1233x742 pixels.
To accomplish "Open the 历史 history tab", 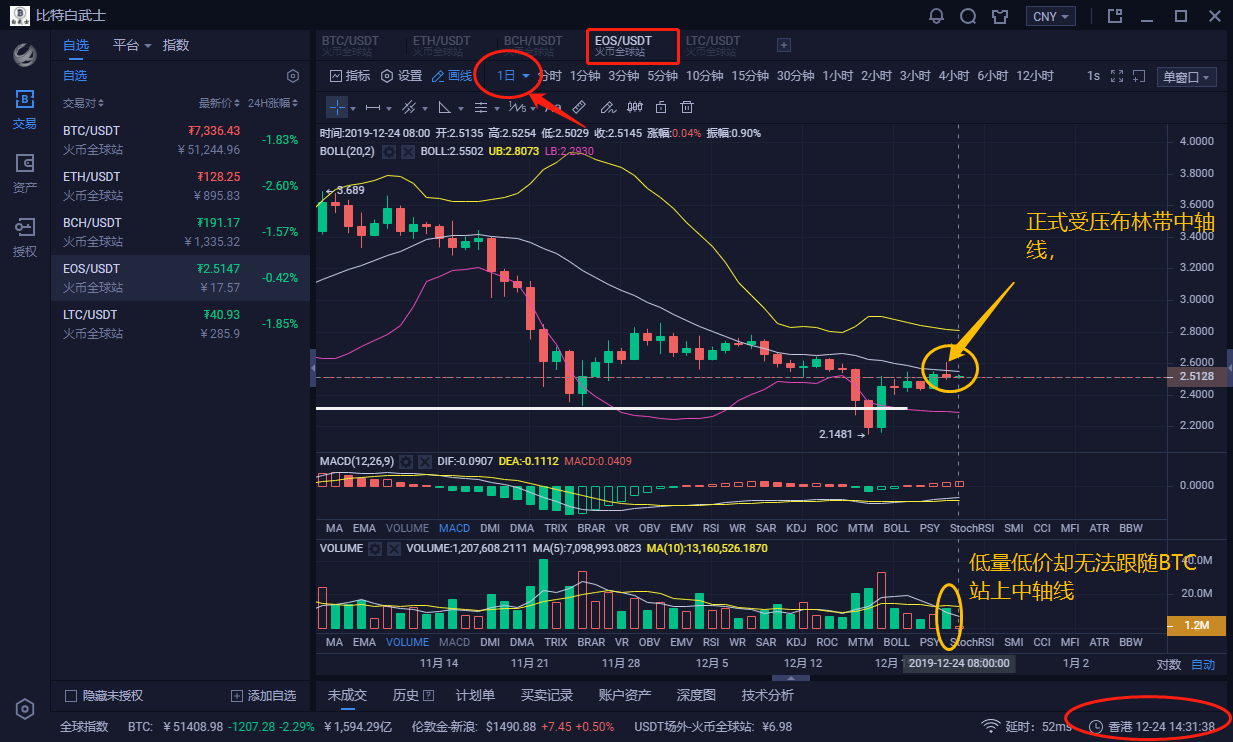I will (413, 695).
